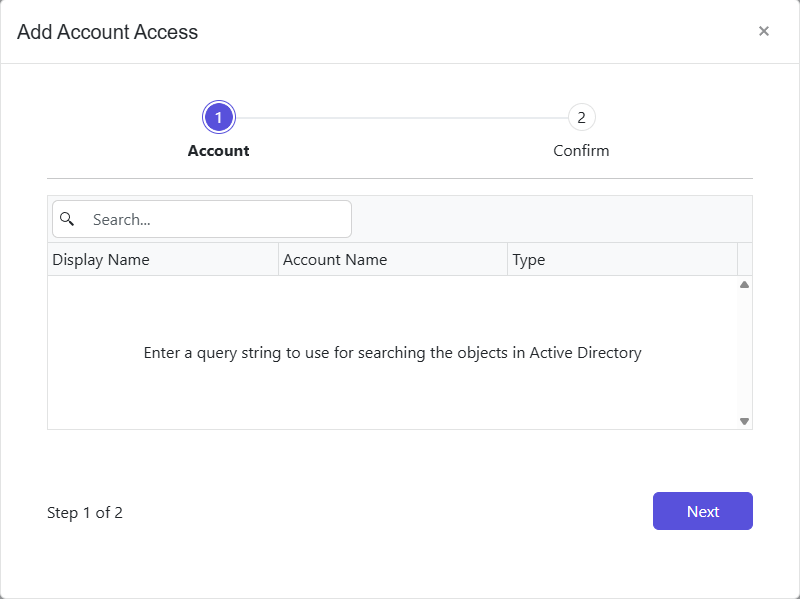This screenshot has width=800, height=599.
Task: Click step 1 circle for Account
Action: (218, 117)
